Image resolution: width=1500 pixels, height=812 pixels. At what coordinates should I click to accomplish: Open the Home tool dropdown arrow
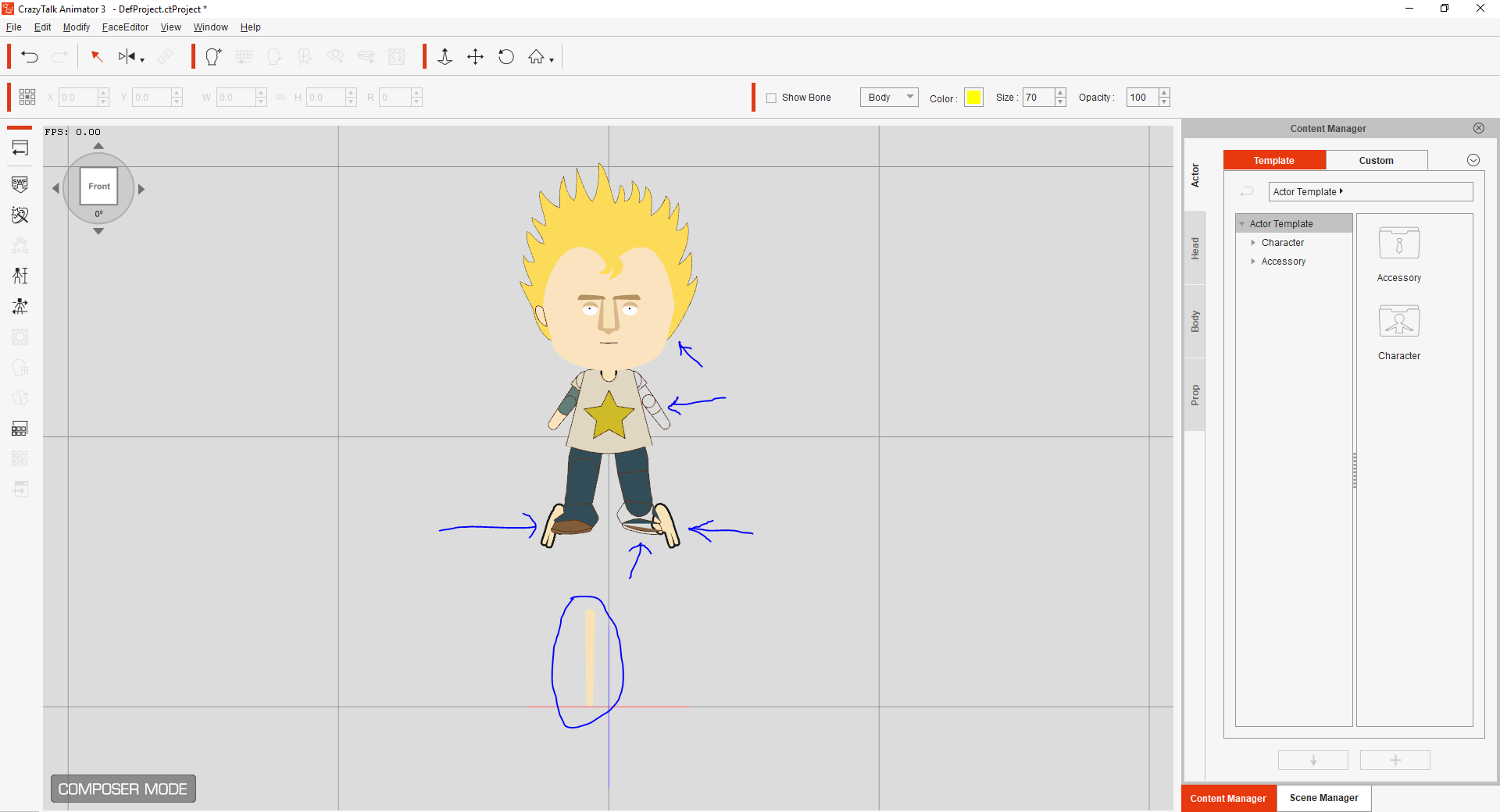(x=552, y=60)
